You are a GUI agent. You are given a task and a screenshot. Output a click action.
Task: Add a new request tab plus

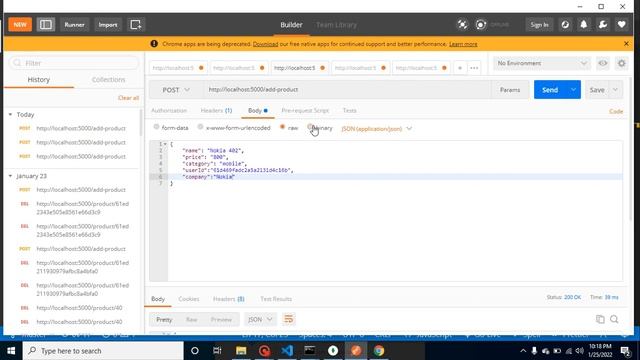(x=460, y=68)
